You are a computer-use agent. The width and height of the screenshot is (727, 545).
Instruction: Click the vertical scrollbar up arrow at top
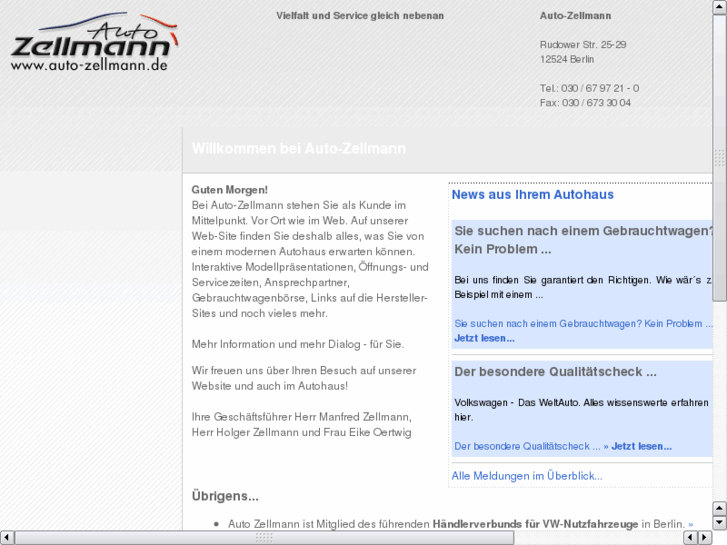tap(719, 7)
